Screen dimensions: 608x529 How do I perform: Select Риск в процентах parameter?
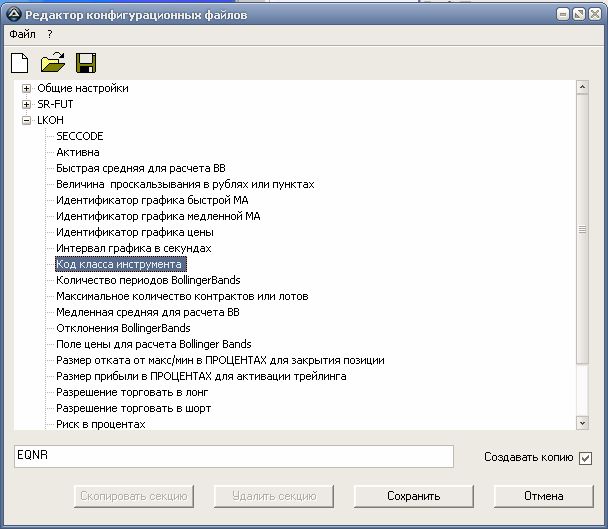[x=101, y=424]
